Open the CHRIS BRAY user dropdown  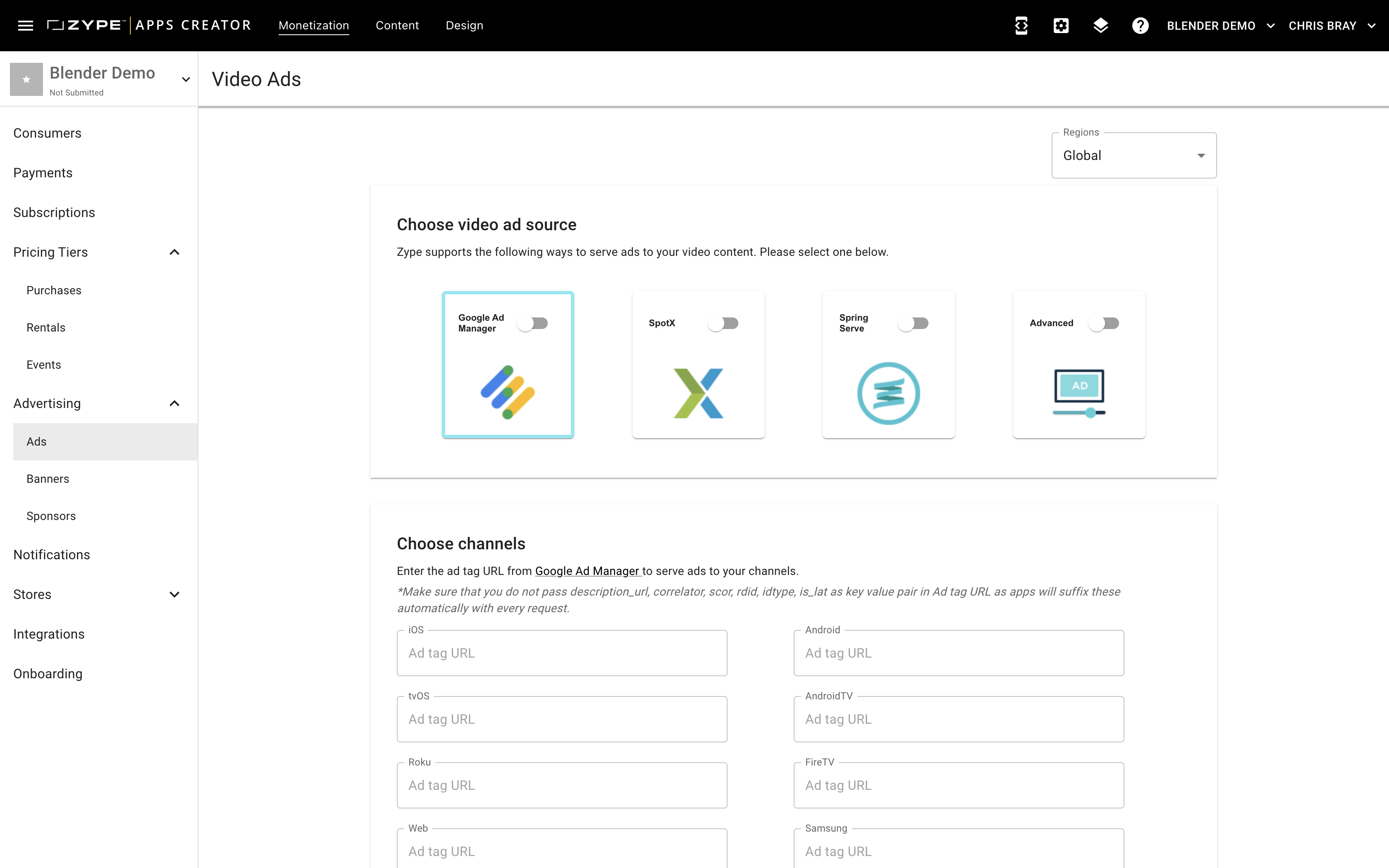[1332, 26]
